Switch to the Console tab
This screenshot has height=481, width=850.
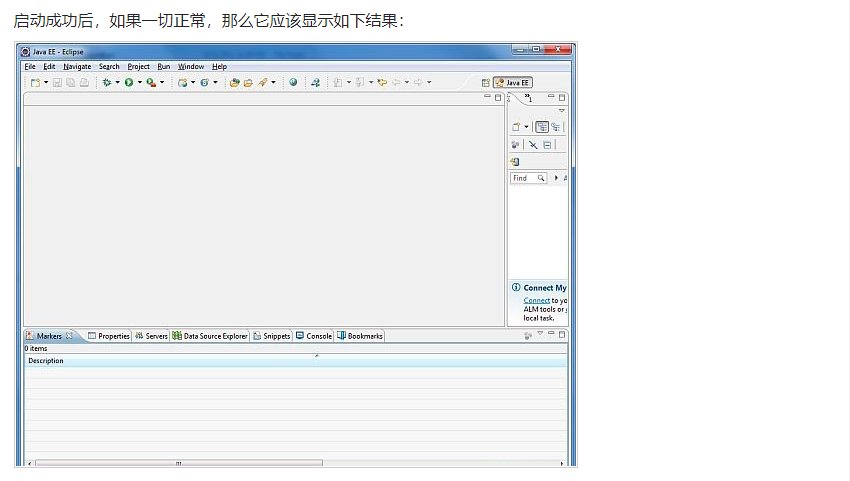point(314,336)
